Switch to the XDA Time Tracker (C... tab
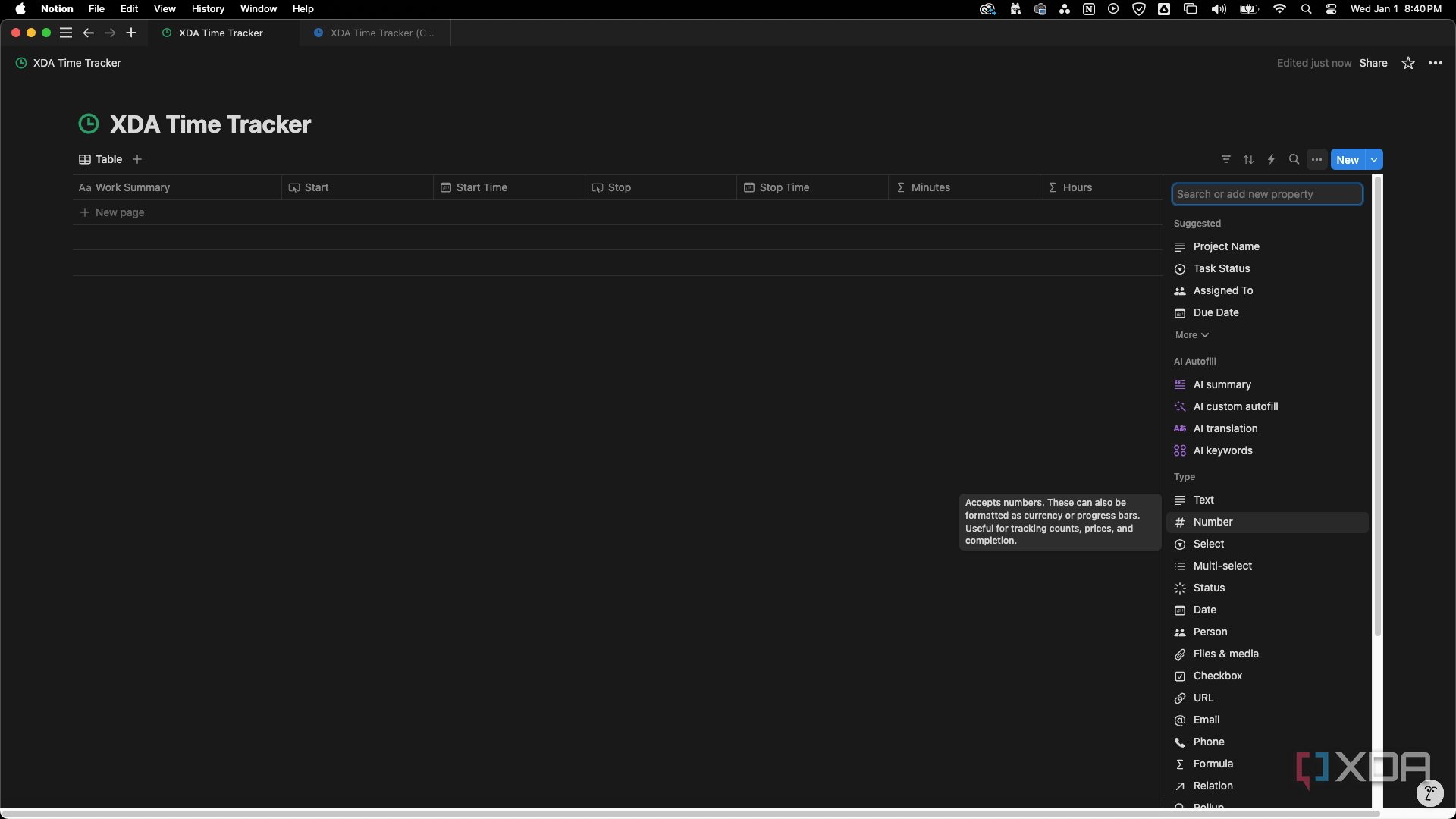Screen dimensions: 1456x819 [x=375, y=33]
